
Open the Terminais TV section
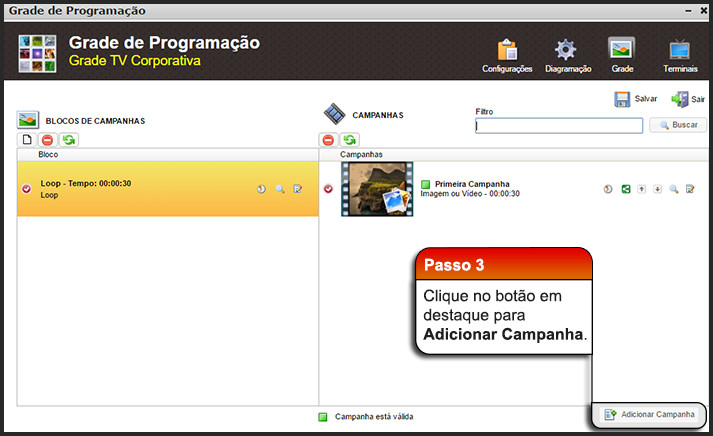[x=680, y=56]
